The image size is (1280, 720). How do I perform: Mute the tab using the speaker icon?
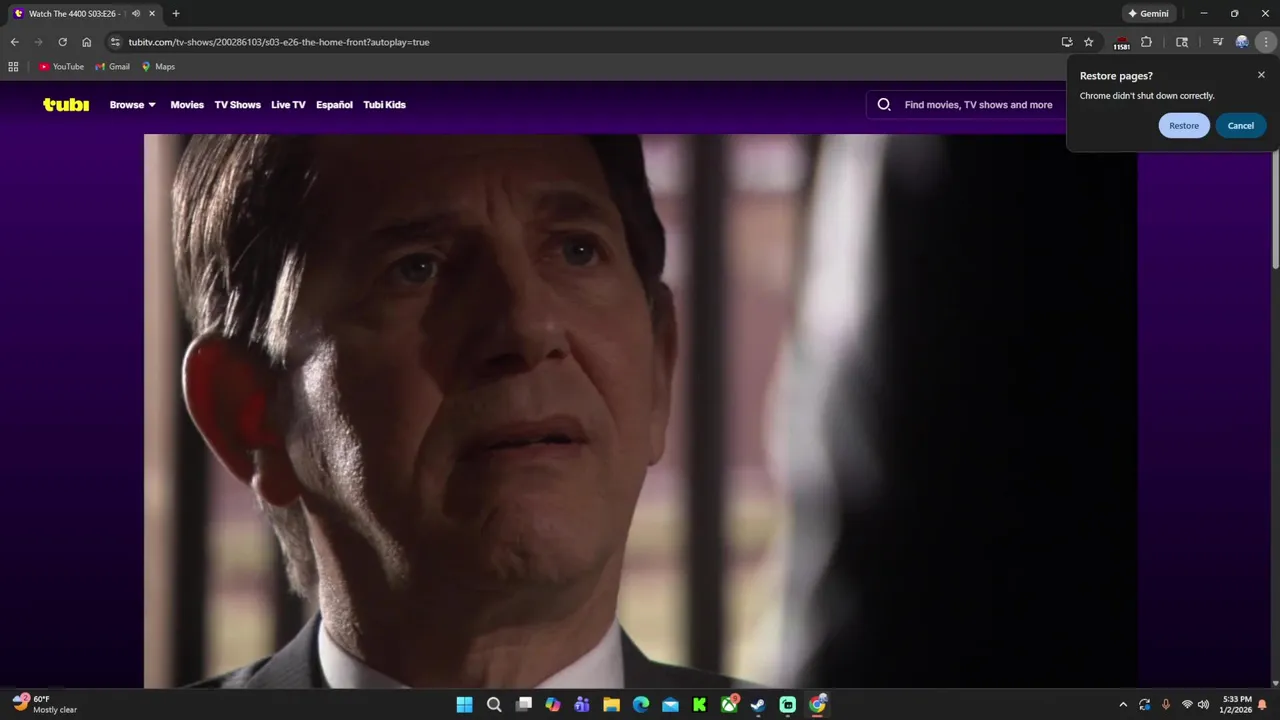[x=136, y=13]
